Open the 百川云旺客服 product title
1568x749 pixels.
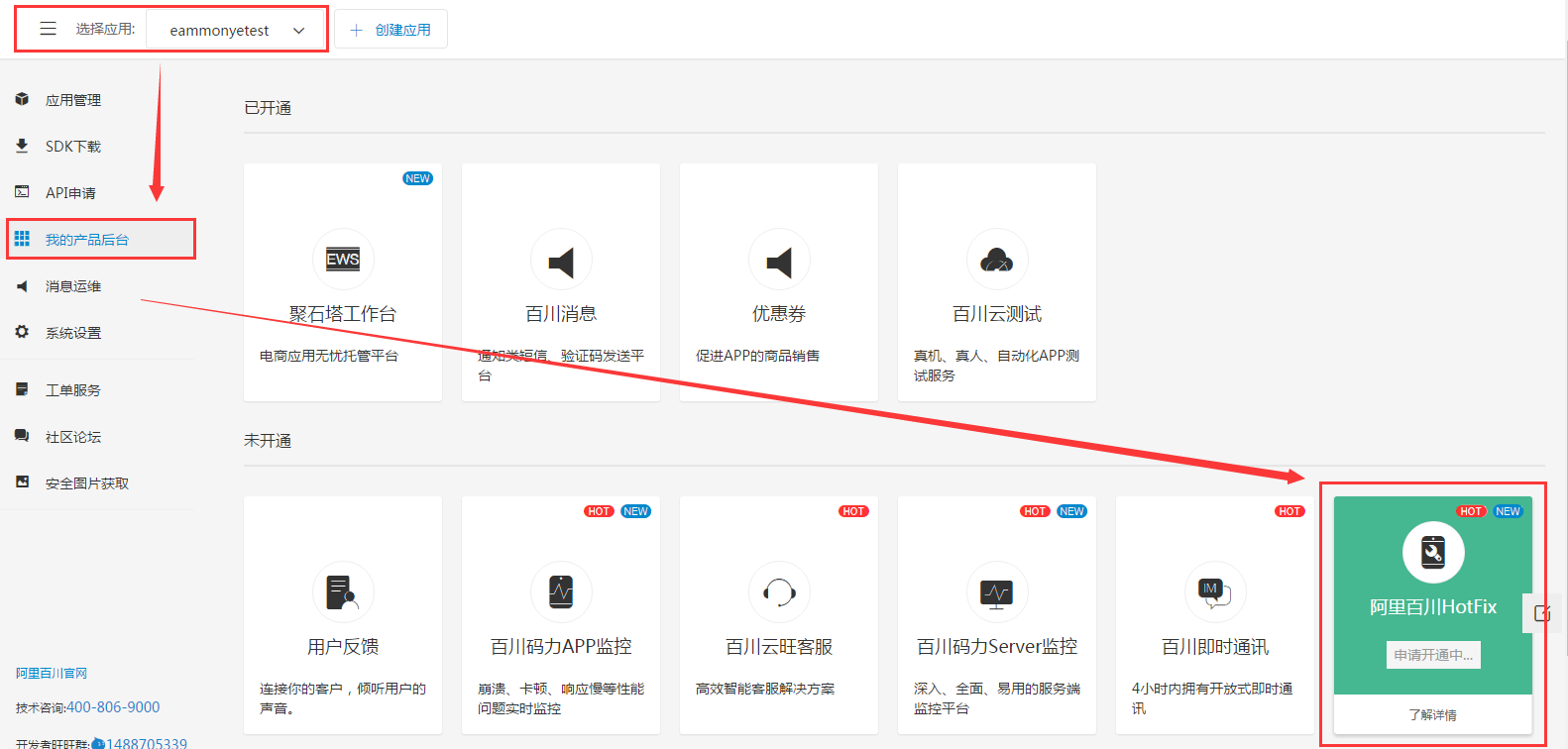point(779,647)
